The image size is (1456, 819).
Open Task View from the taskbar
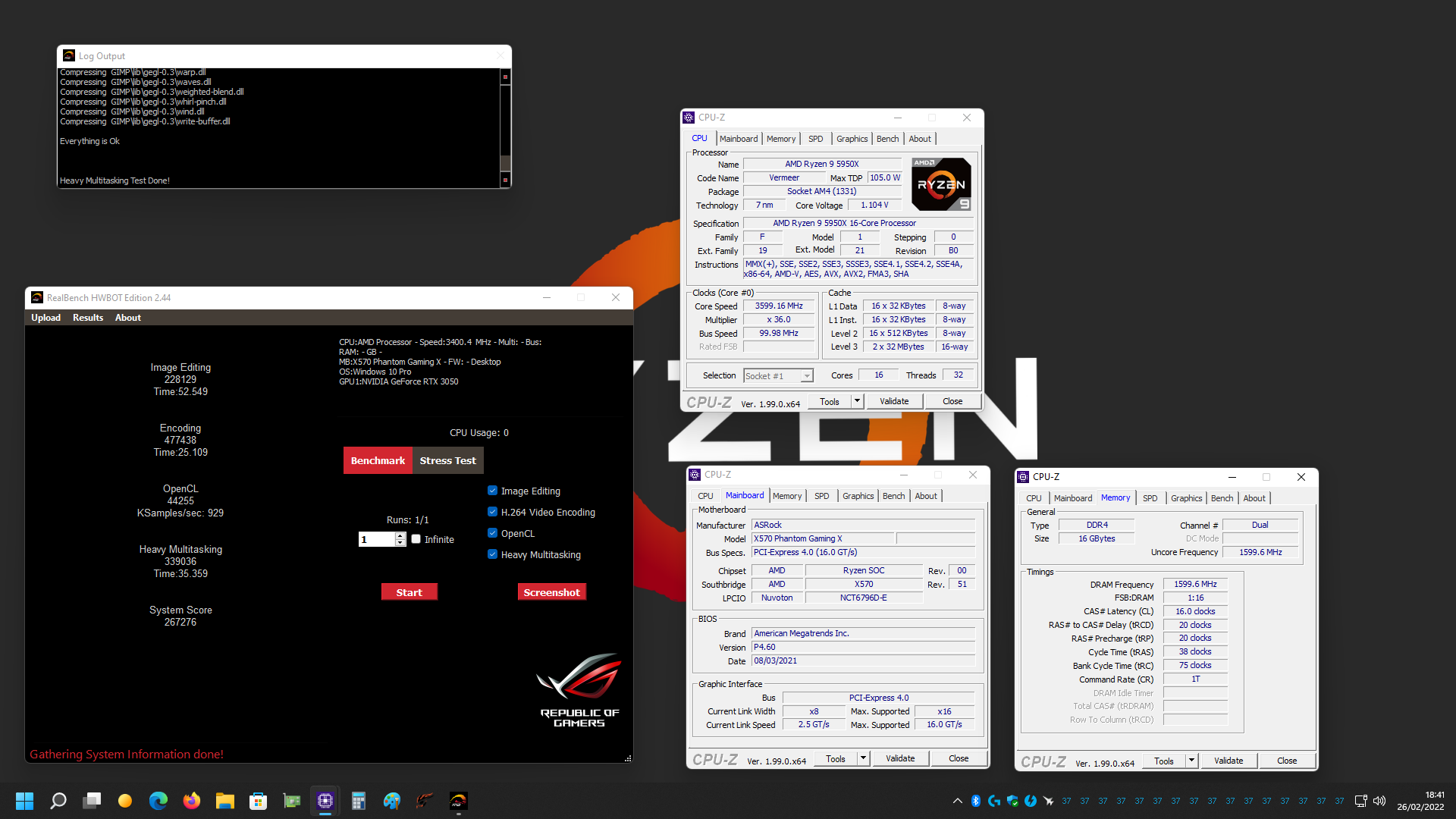92,801
